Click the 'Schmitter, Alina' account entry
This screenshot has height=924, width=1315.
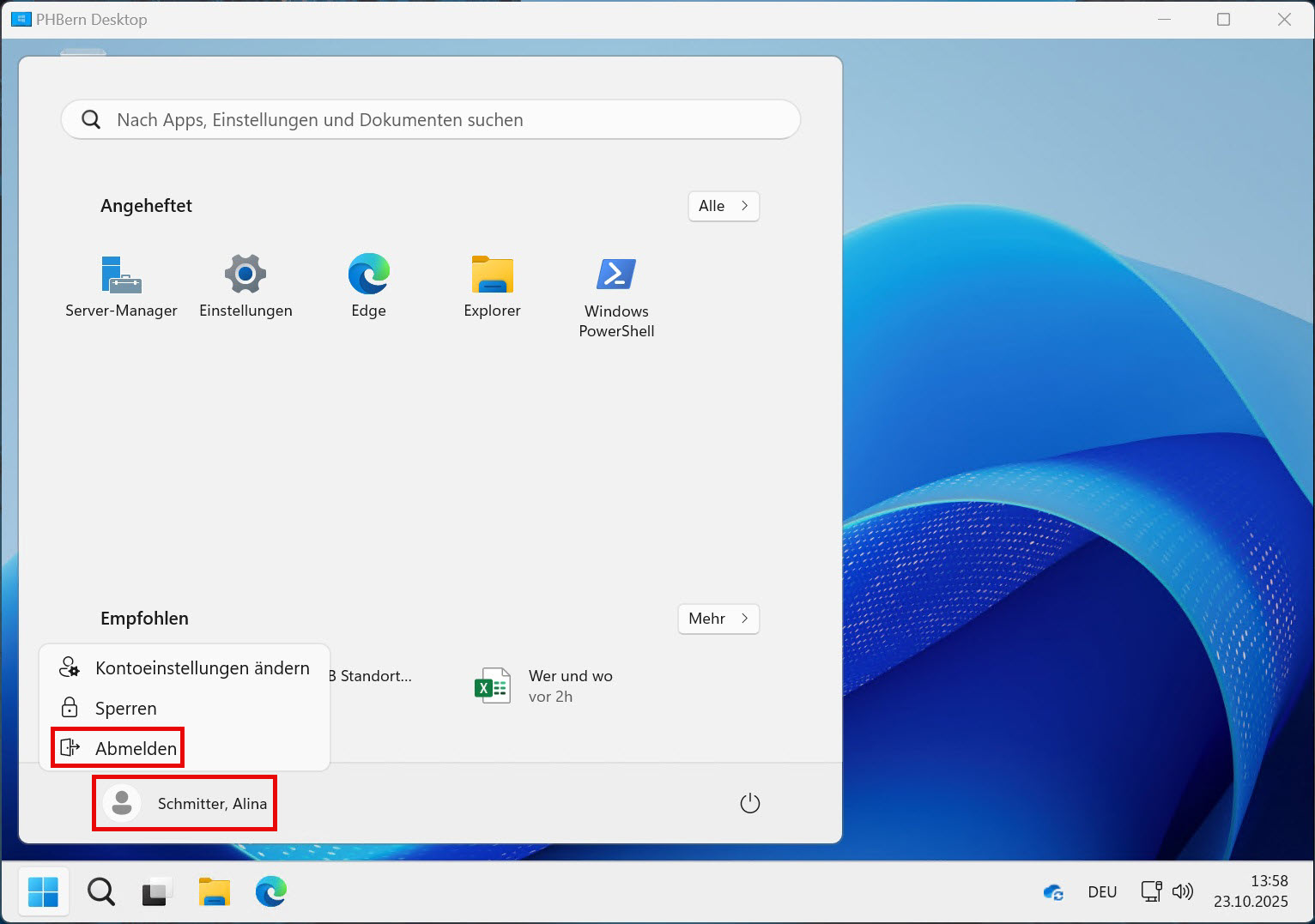(184, 803)
